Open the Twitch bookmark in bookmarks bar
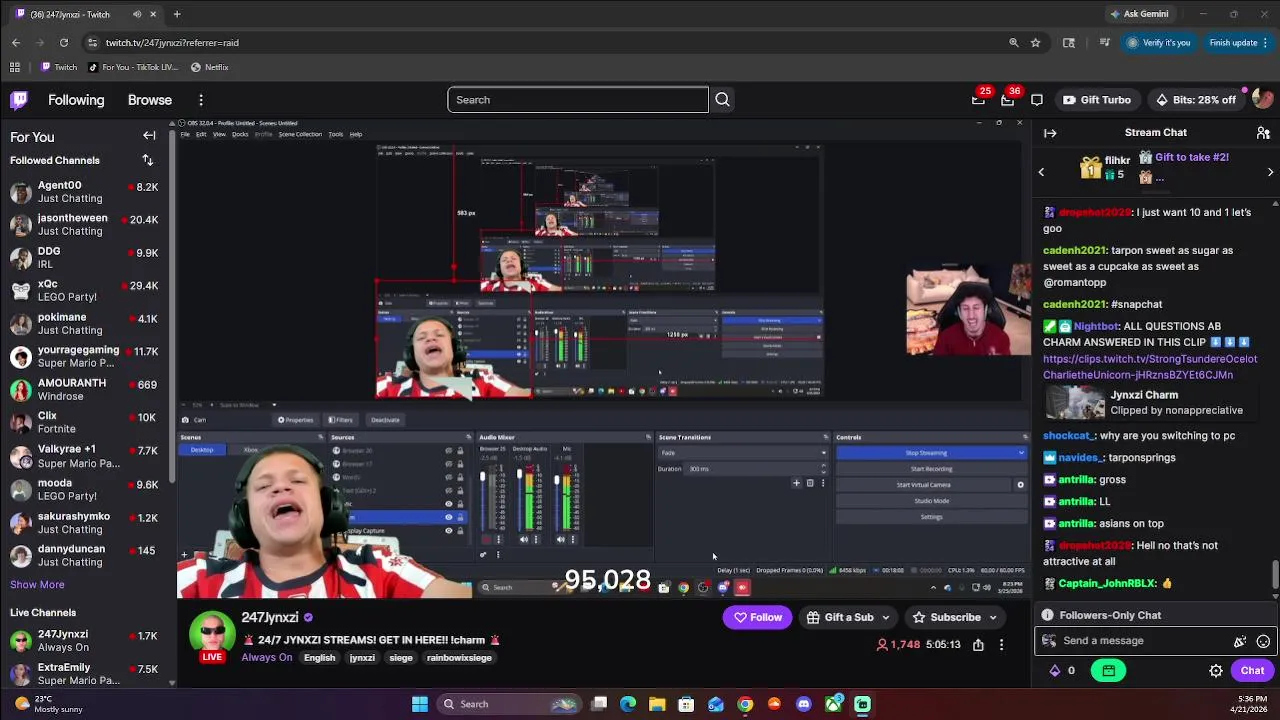Screen dimensions: 1280x720 pos(59,67)
